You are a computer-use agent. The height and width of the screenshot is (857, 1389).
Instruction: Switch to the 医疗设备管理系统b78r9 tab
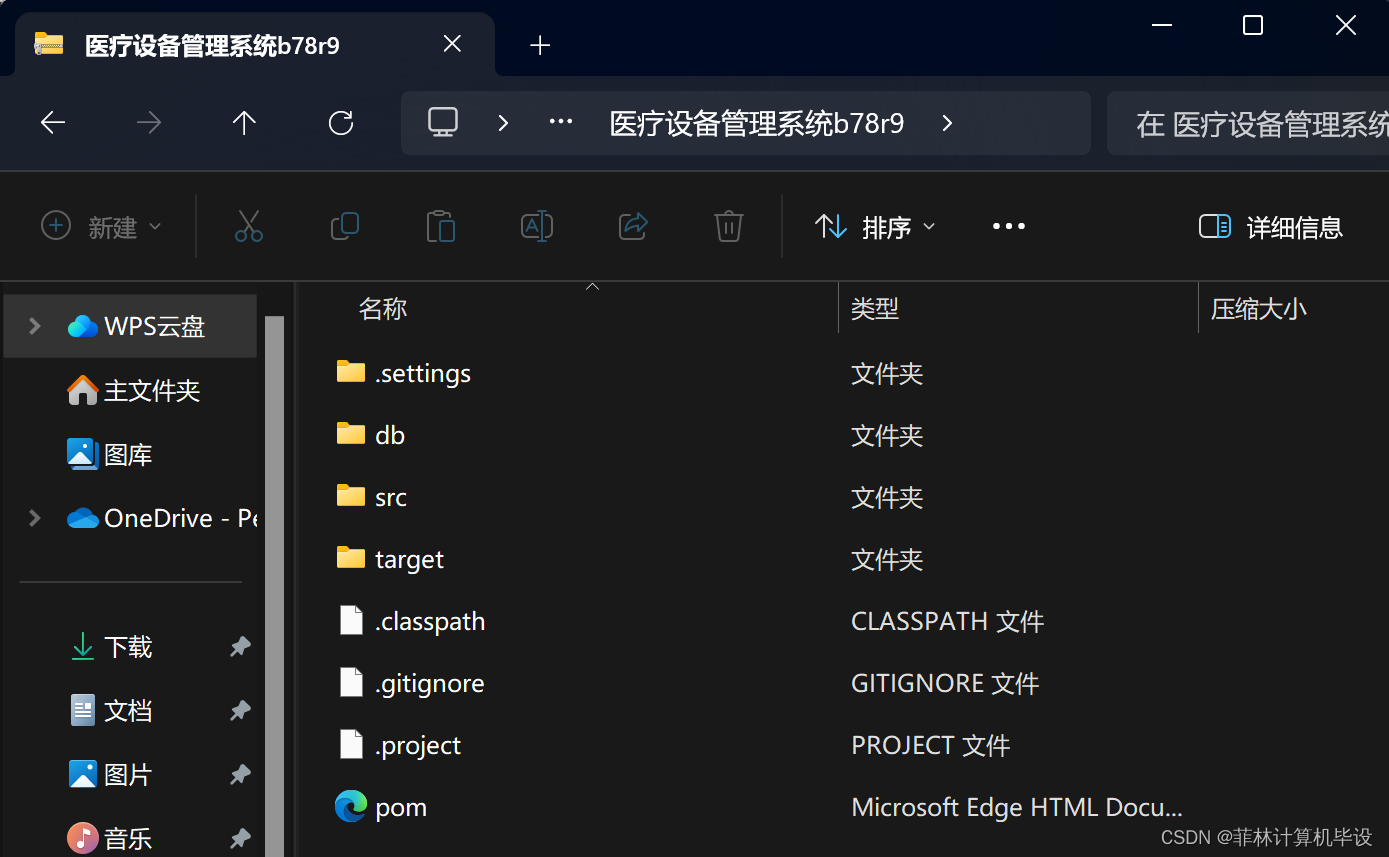tap(212, 45)
